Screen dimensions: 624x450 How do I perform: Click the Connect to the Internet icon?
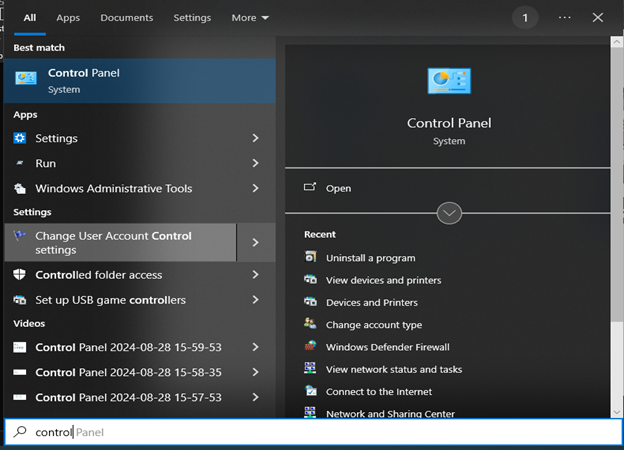click(x=311, y=390)
